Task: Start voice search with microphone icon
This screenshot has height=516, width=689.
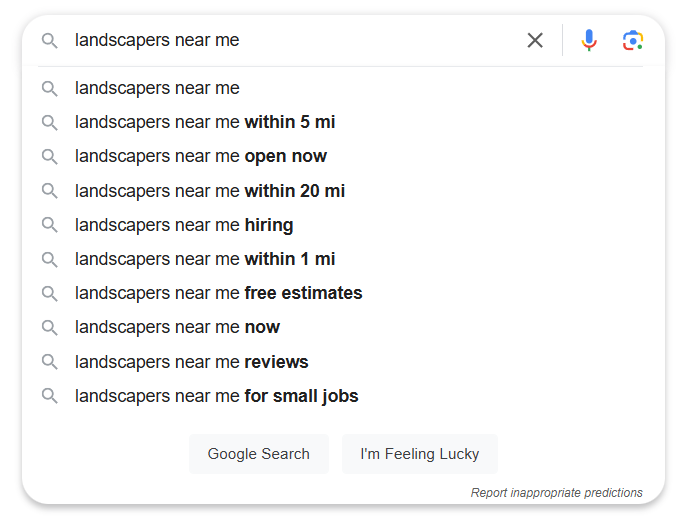Action: pyautogui.click(x=589, y=40)
